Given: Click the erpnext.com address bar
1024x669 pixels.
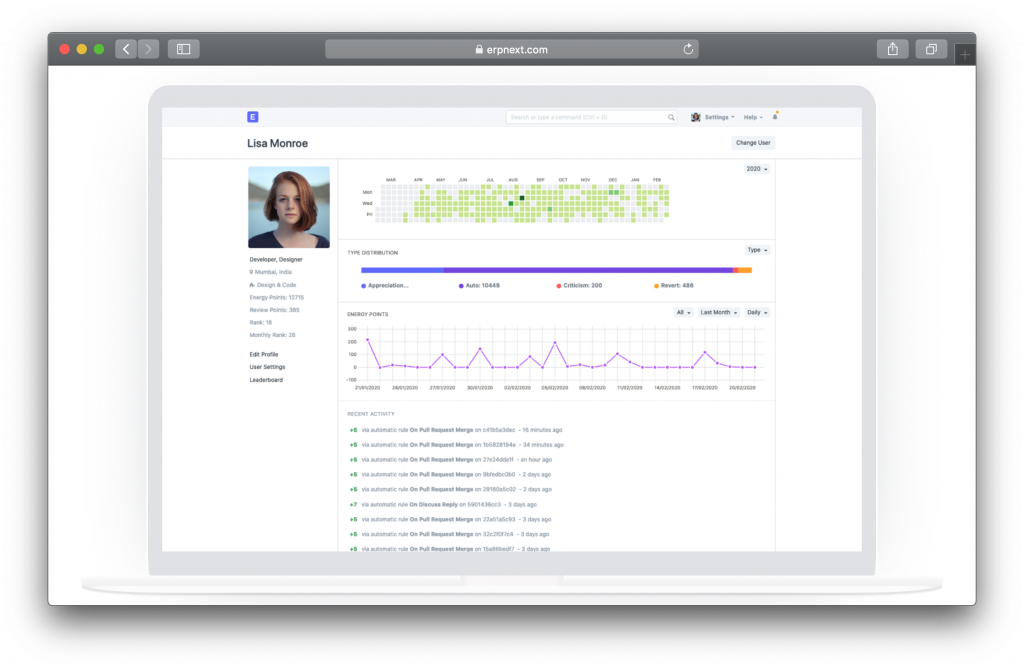Looking at the screenshot, I should tap(512, 49).
